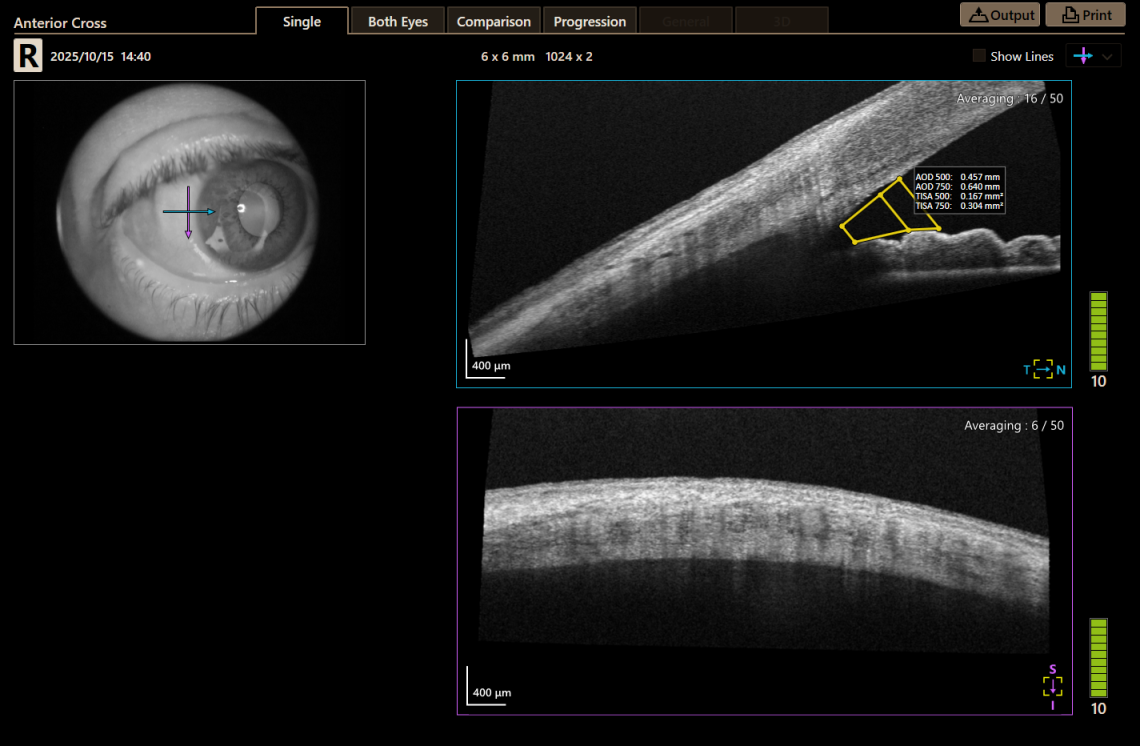This screenshot has height=746, width=1140.
Task: Select the Single tab
Action: pos(302,20)
